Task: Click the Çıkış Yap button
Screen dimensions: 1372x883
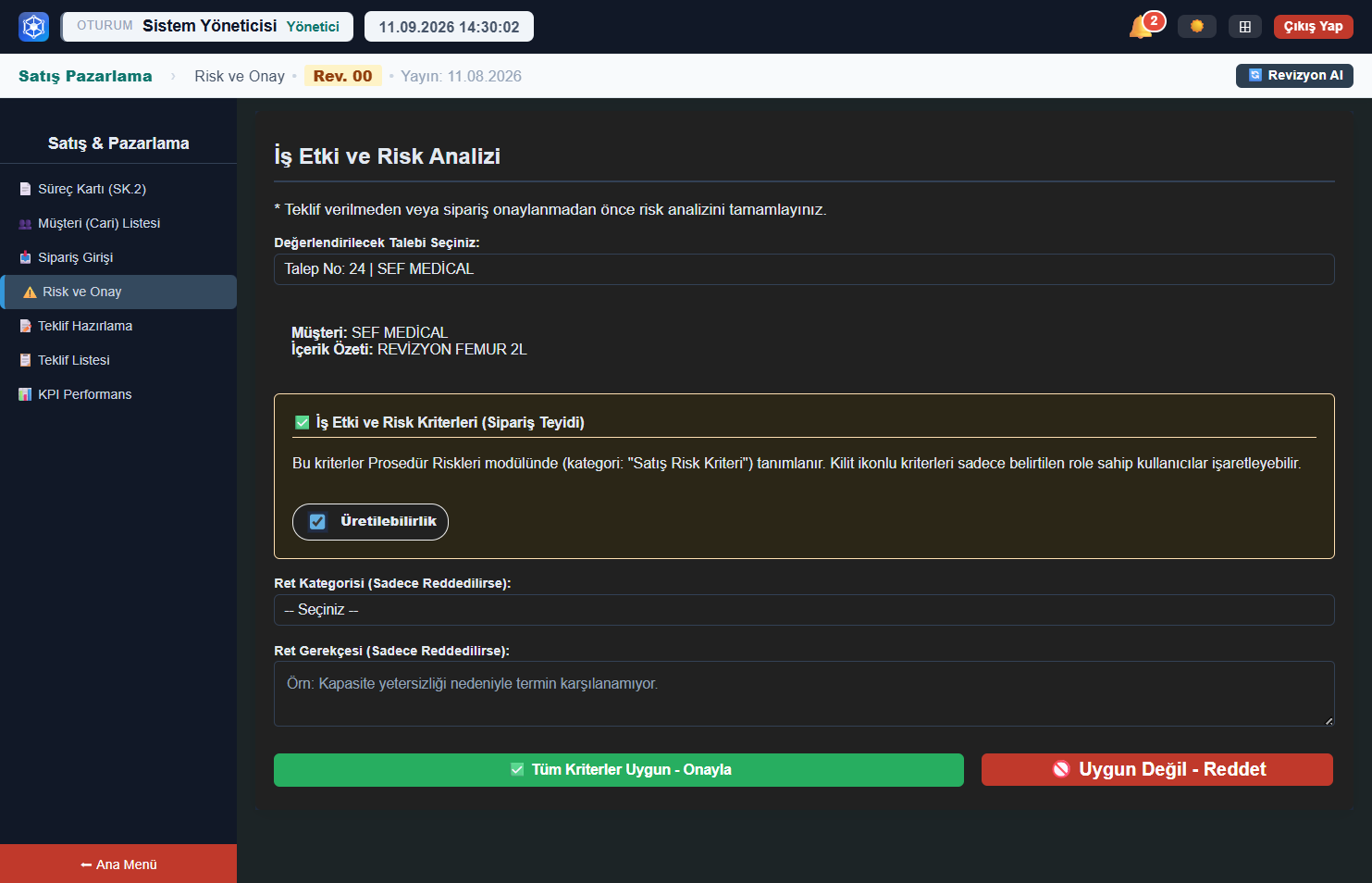Action: coord(1314,27)
